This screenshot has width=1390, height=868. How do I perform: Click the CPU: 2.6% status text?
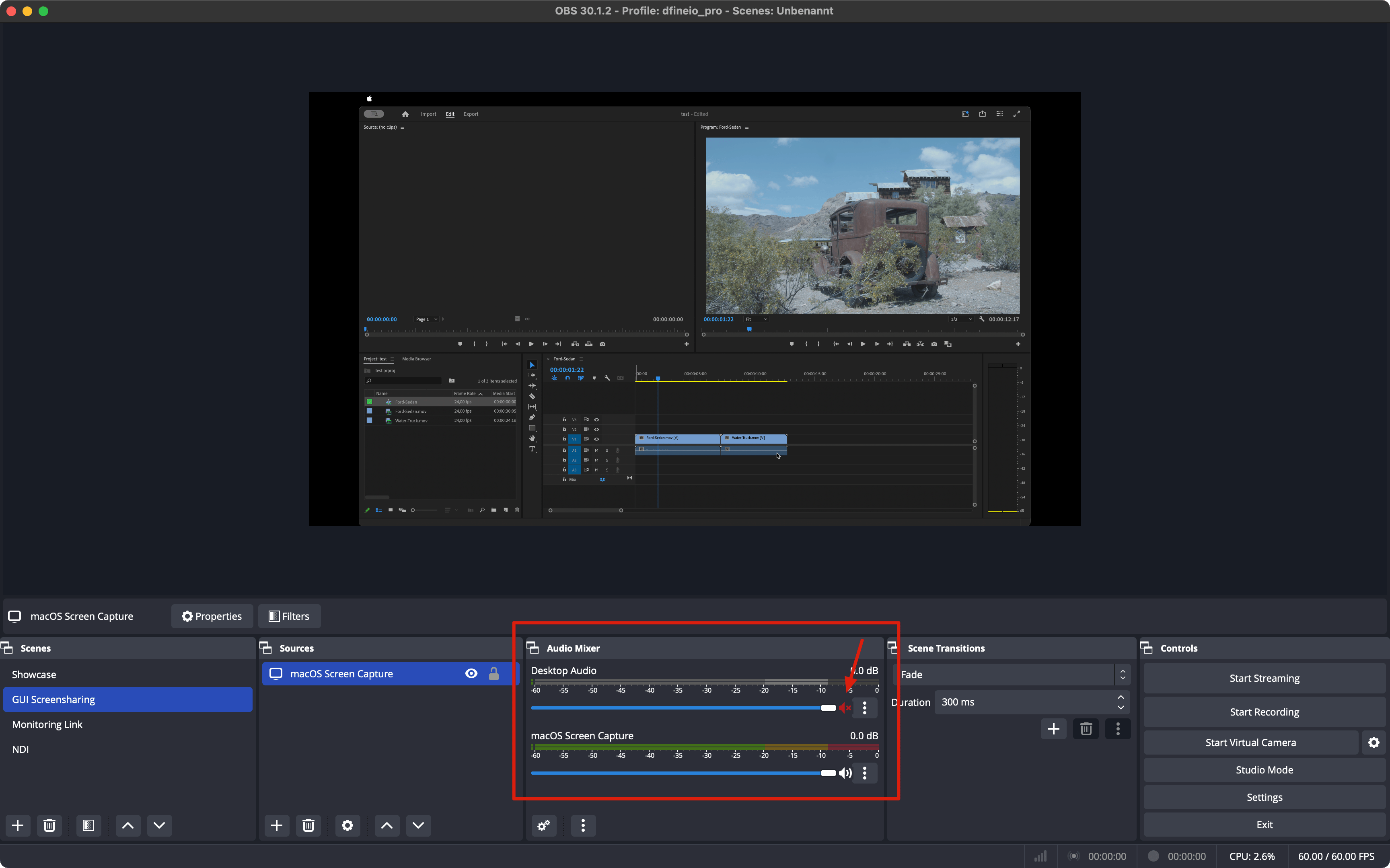(1252, 856)
